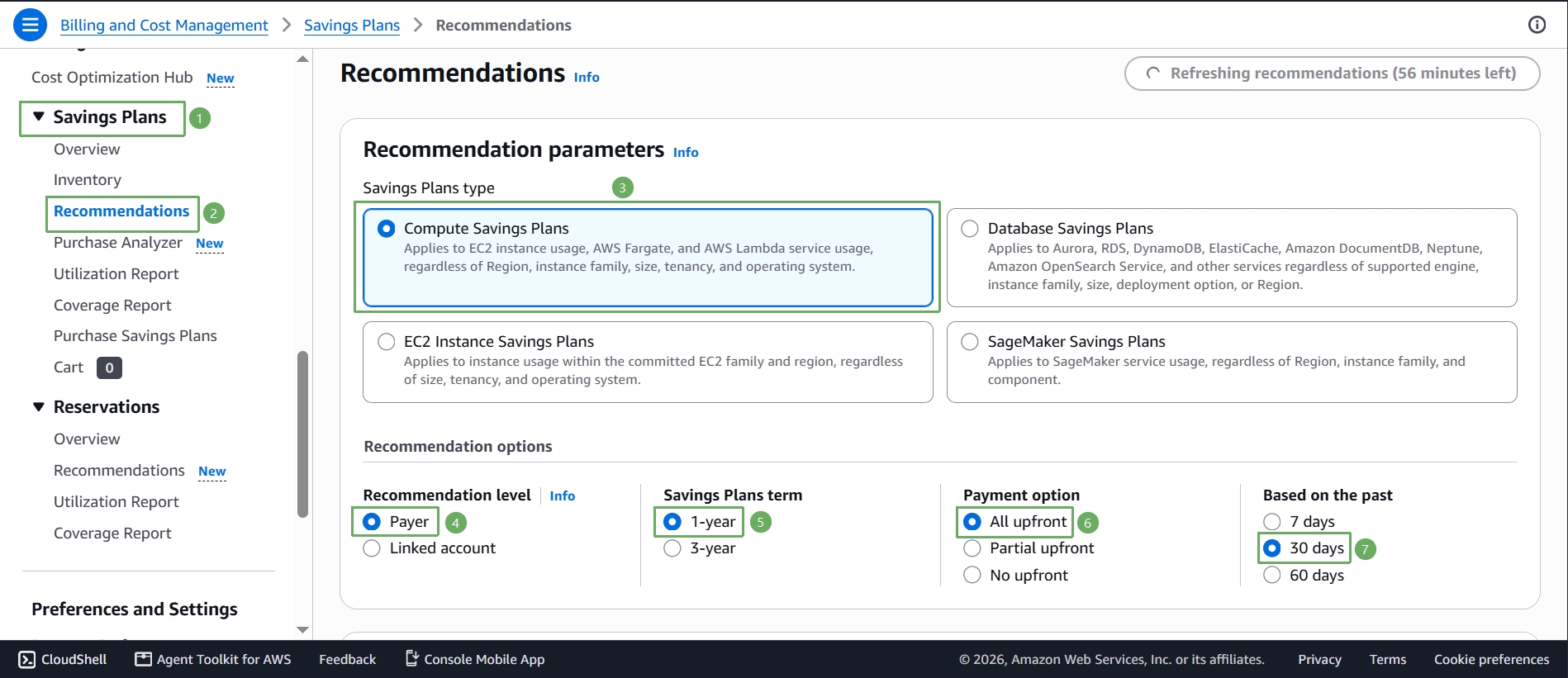Open Purchase Analyzer page

118,243
